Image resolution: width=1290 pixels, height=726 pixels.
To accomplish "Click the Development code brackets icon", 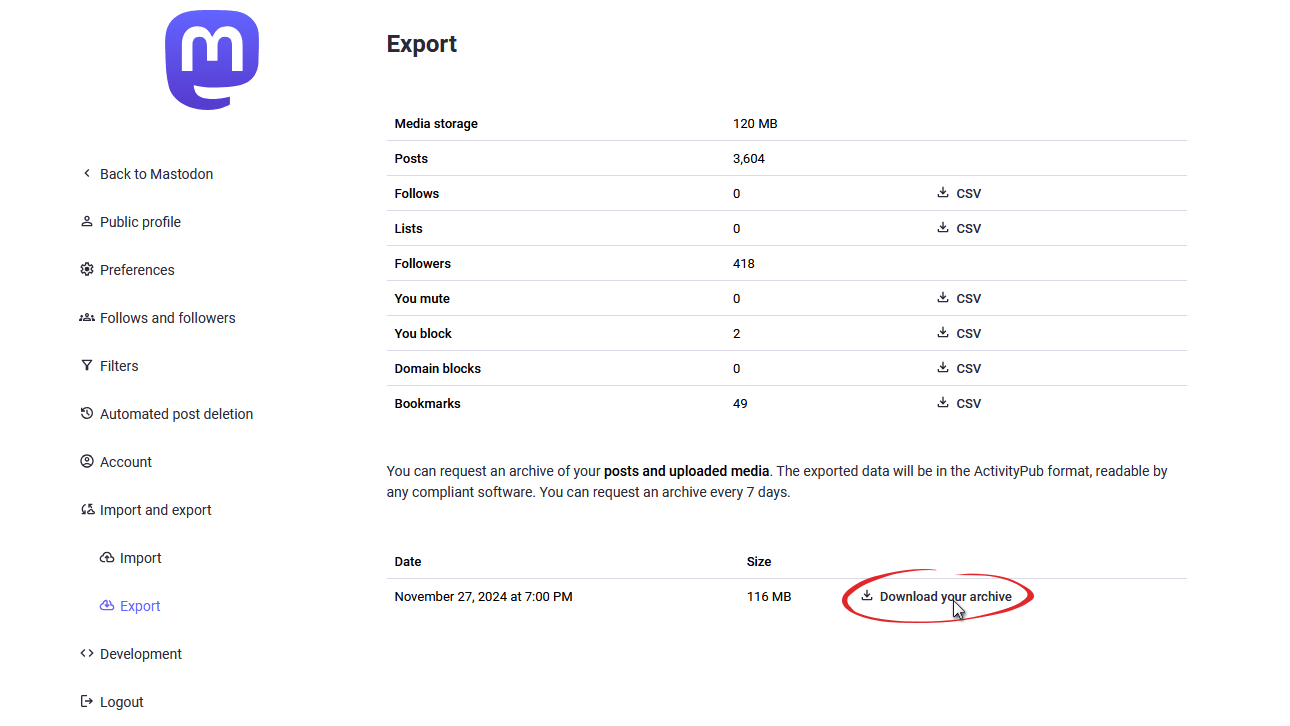I will (x=87, y=654).
